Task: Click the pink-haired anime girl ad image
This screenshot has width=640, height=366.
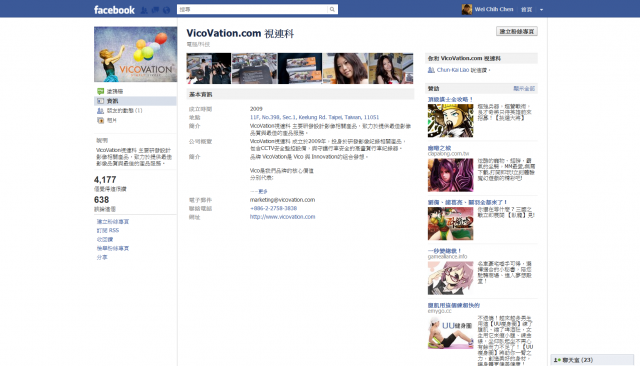Action: [450, 278]
